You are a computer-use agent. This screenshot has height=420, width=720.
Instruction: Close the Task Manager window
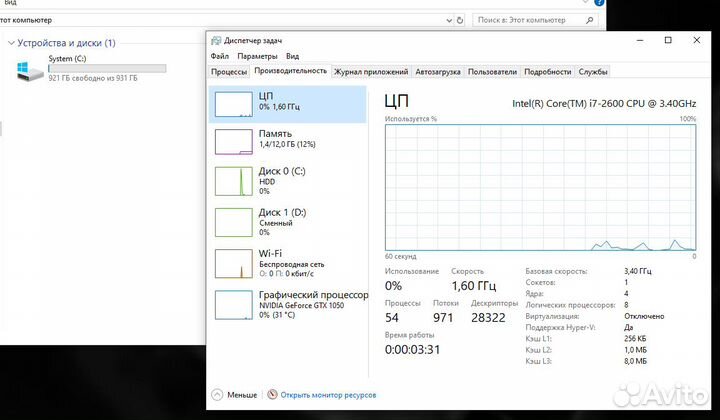697,40
